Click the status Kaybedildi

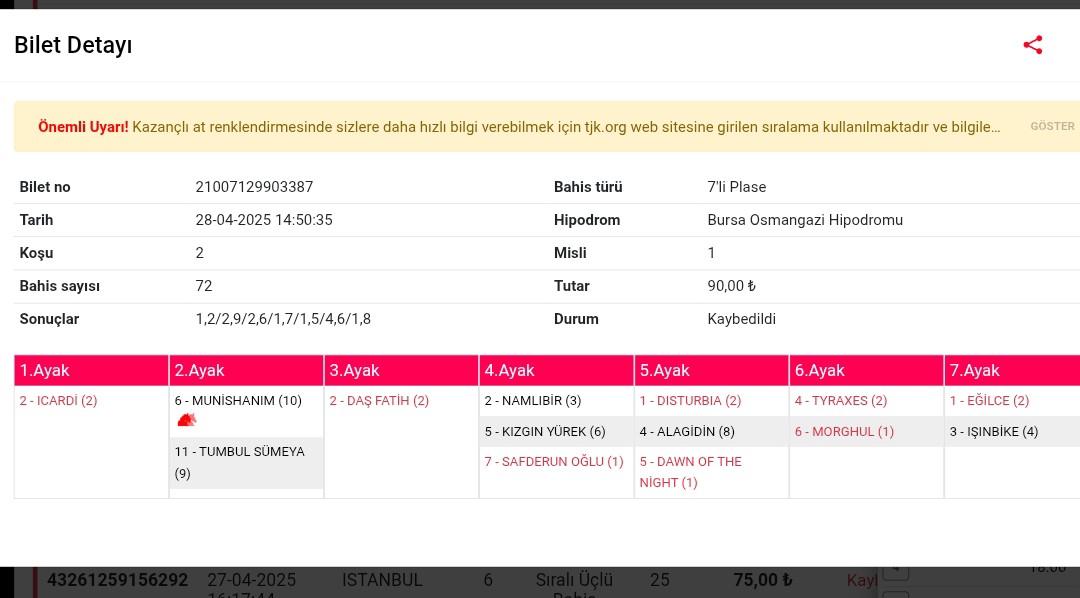pyautogui.click(x=741, y=319)
